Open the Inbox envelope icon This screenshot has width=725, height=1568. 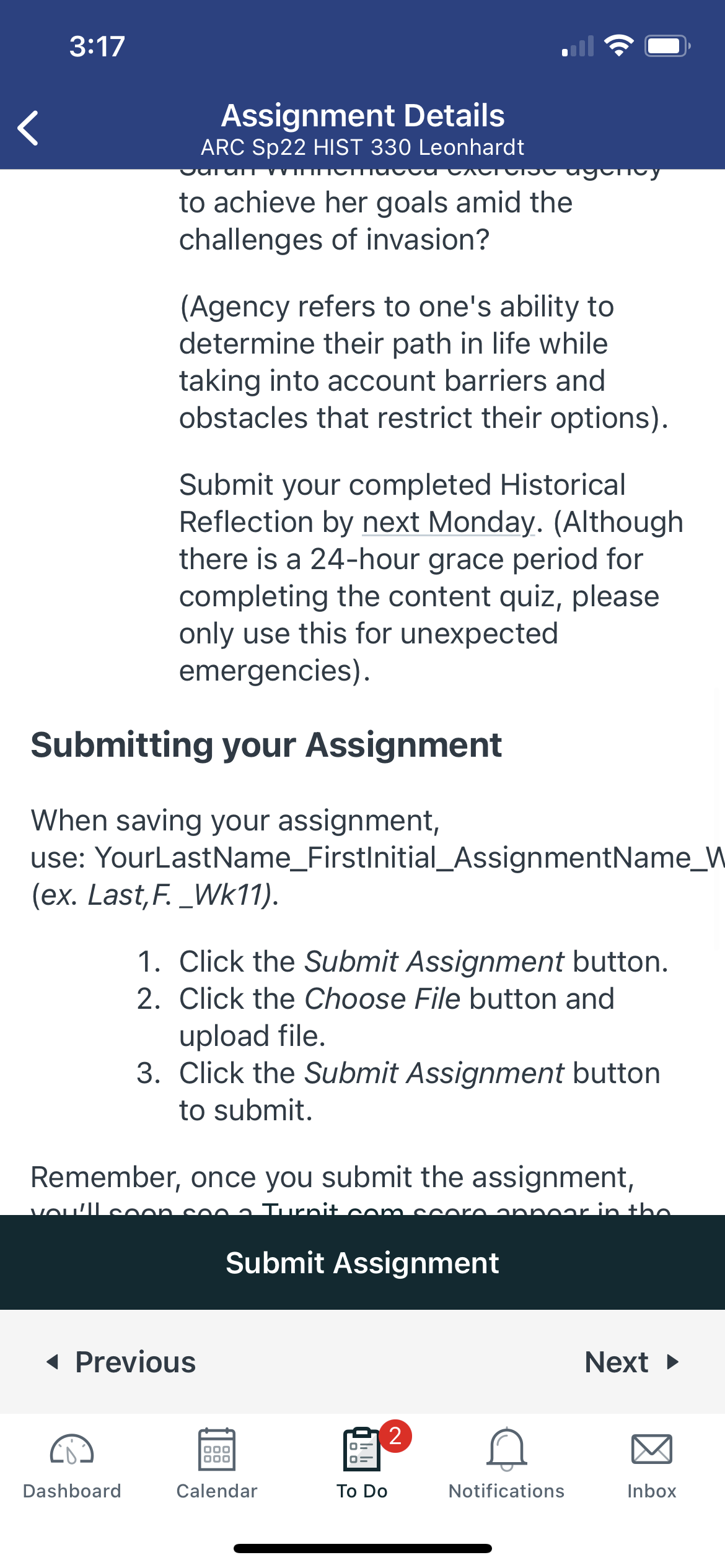tap(652, 1449)
